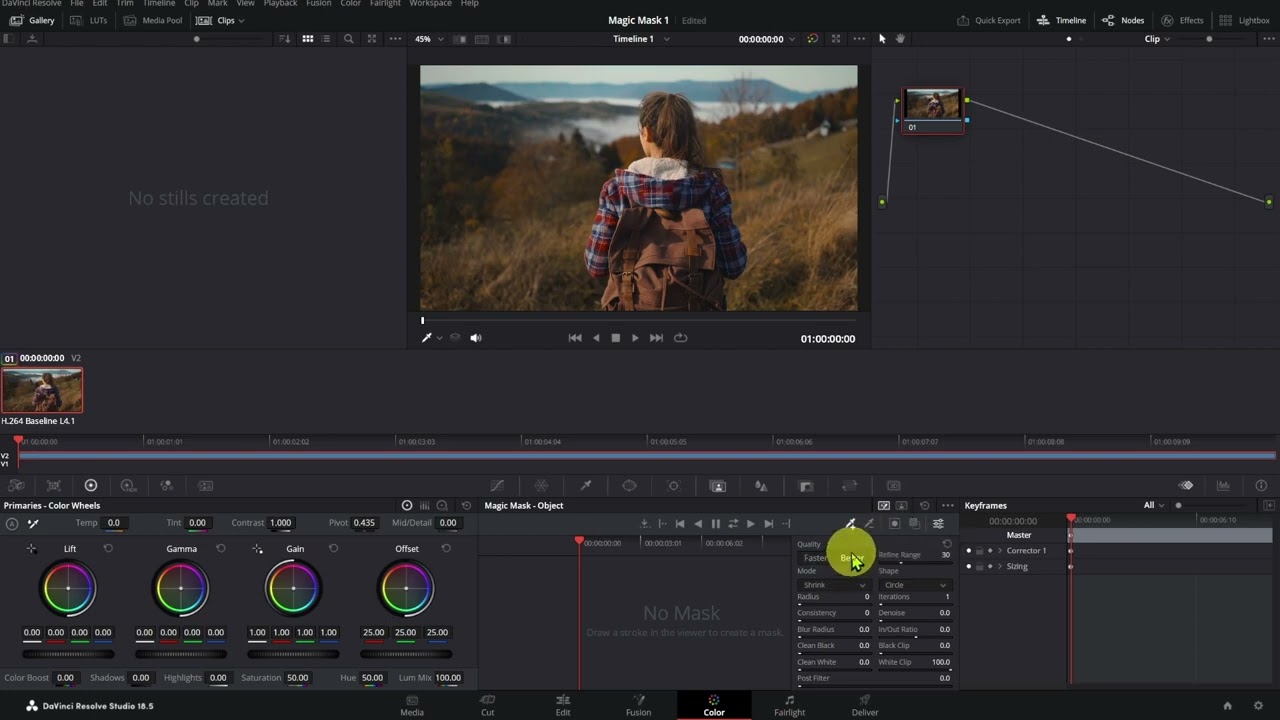Open the HDR color wheels palette
The height and width of the screenshot is (720, 1280).
pyautogui.click(x=128, y=486)
